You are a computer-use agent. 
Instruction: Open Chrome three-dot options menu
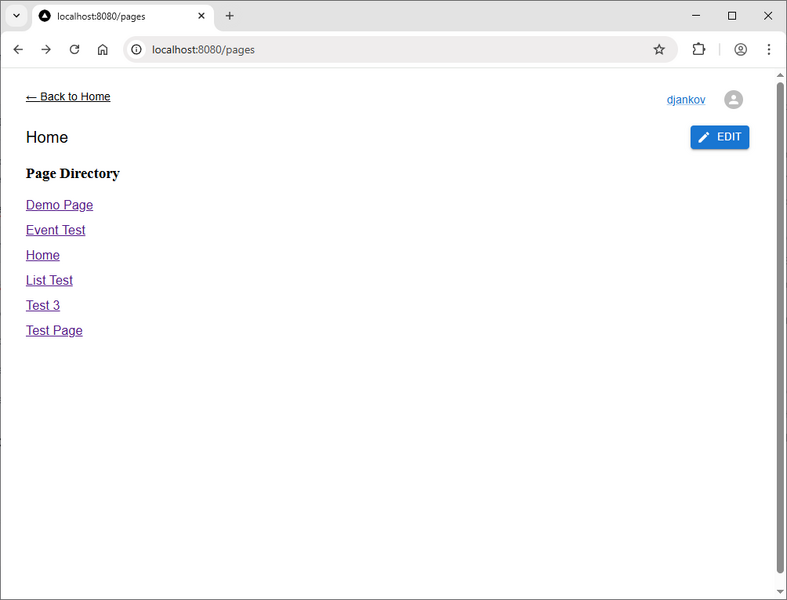769,49
